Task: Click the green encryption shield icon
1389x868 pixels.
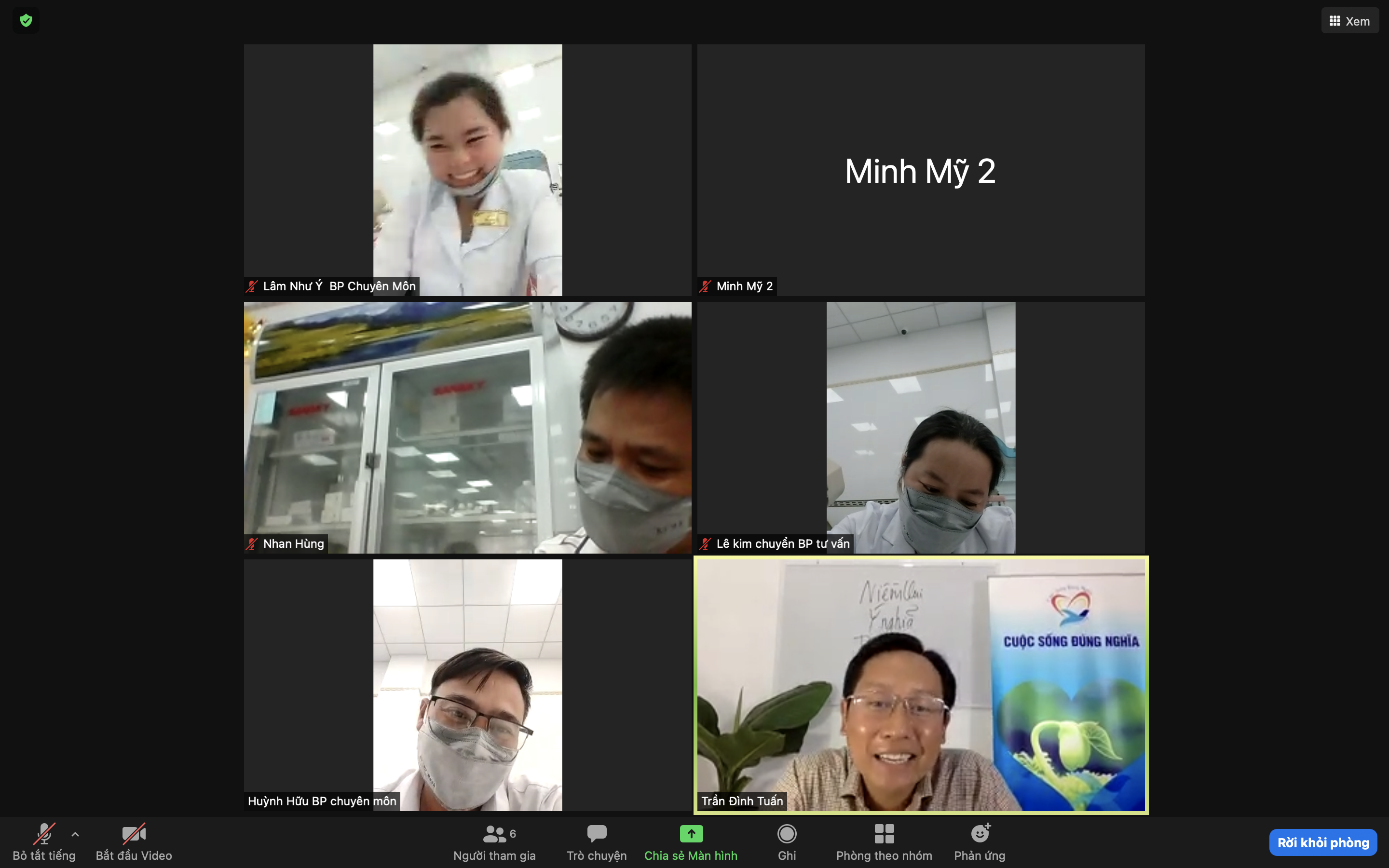Action: click(x=26, y=21)
